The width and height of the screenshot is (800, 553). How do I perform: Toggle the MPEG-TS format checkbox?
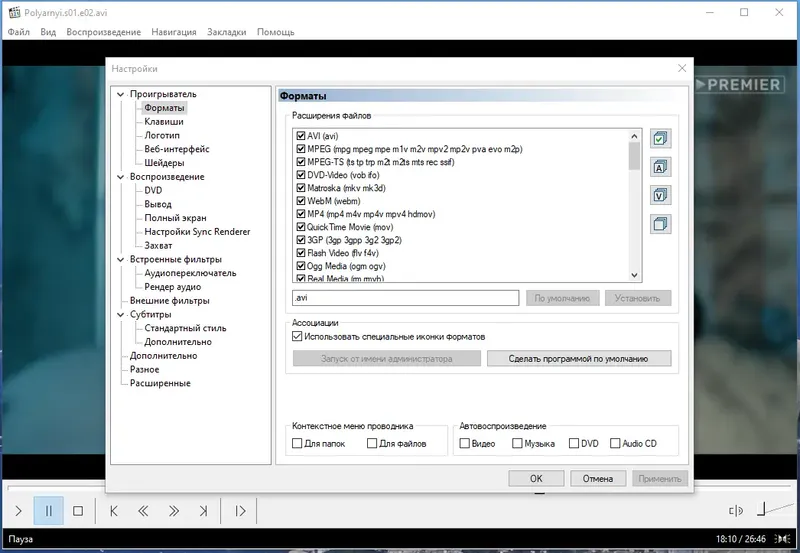301,162
